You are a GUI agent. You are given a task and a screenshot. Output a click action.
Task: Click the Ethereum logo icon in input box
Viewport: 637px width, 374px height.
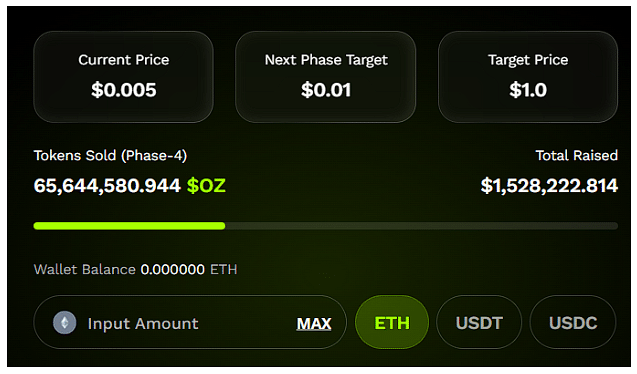click(65, 323)
